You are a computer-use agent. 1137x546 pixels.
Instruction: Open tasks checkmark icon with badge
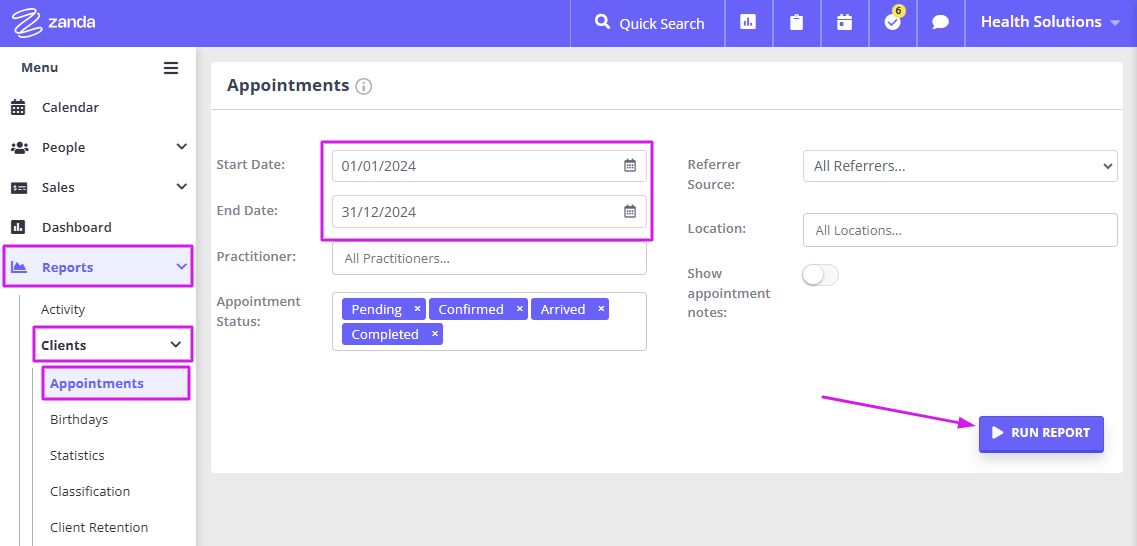893,21
